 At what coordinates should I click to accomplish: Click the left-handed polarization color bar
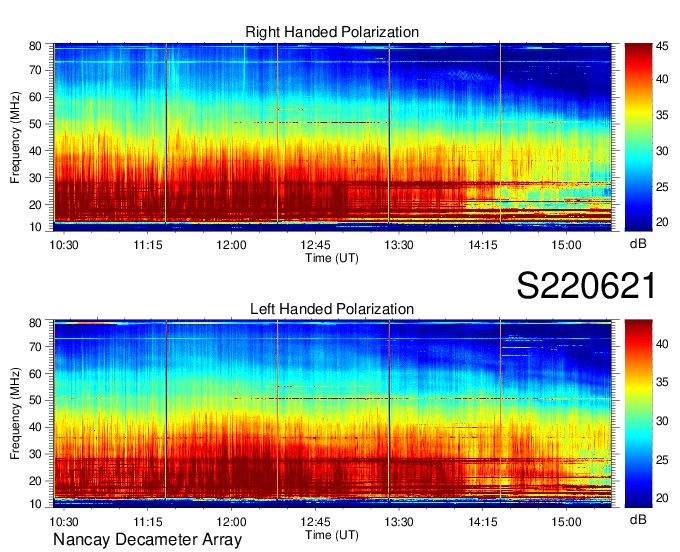(x=638, y=413)
